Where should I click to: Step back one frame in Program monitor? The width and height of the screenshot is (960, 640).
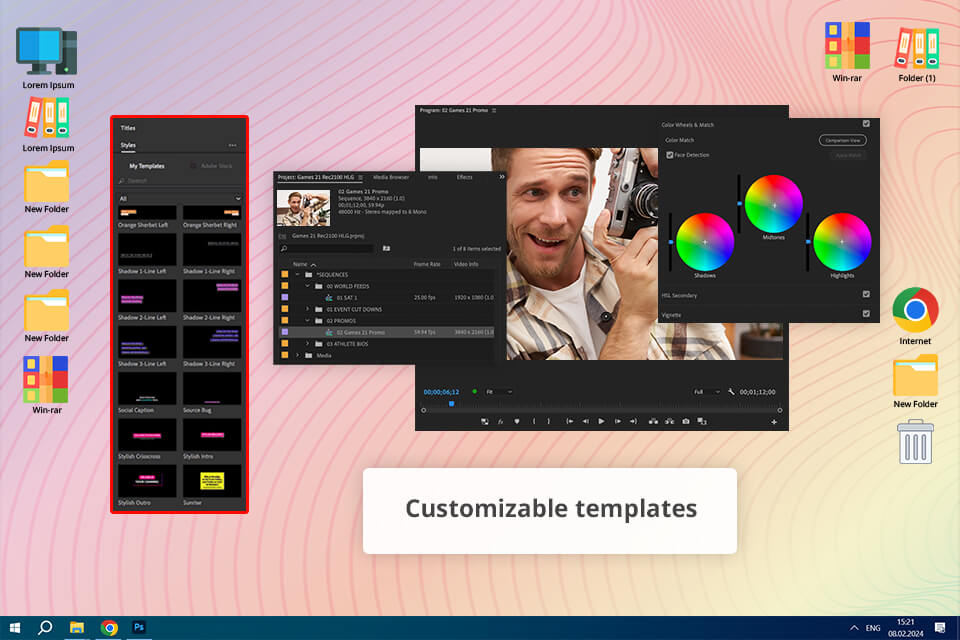point(585,421)
